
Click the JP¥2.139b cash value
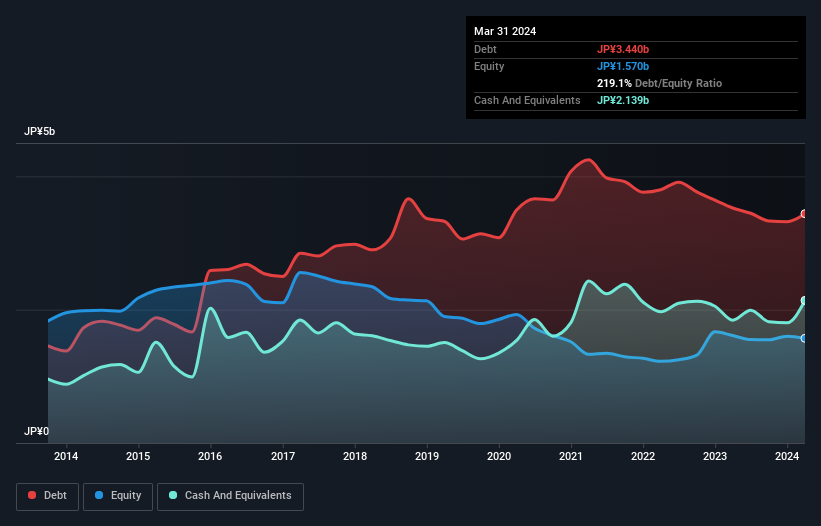pos(623,100)
